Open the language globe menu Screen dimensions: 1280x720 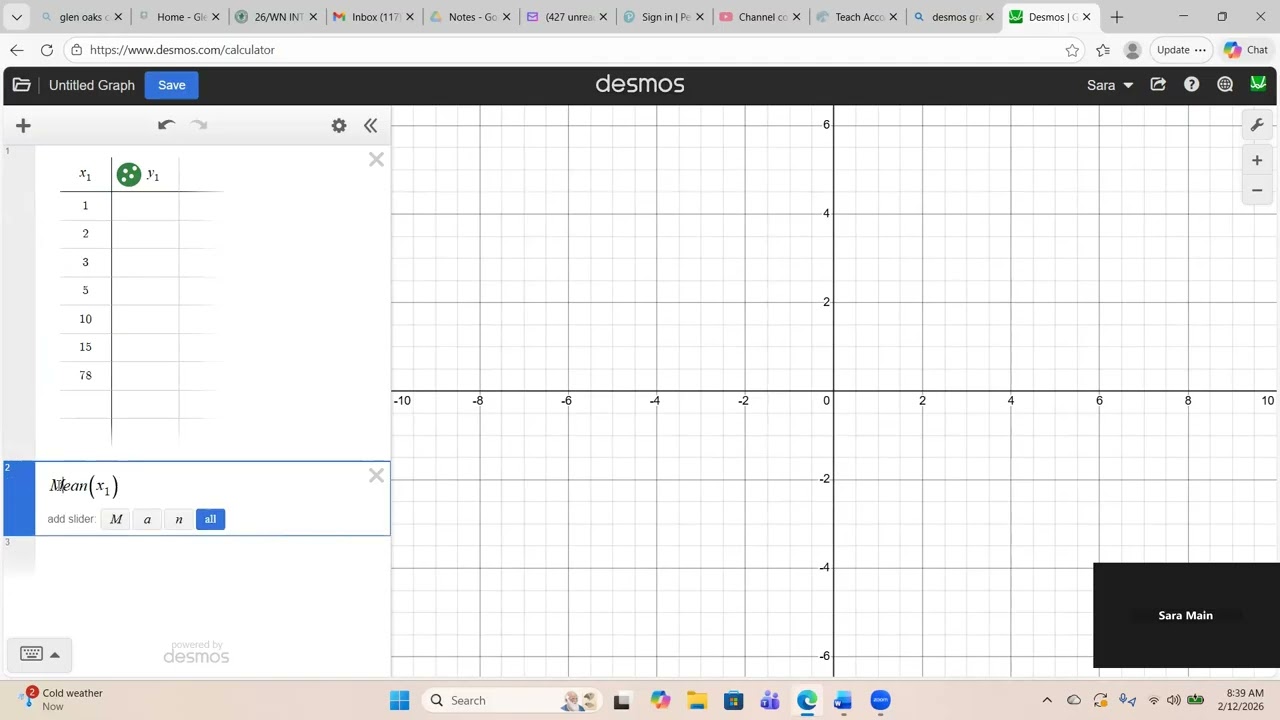tap(1225, 85)
